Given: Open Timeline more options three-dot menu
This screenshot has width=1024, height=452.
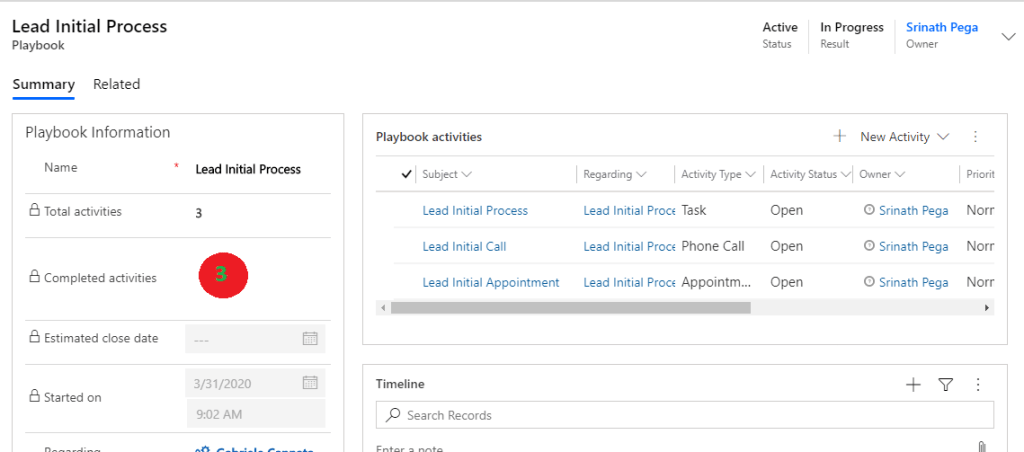Looking at the screenshot, I should pyautogui.click(x=978, y=384).
